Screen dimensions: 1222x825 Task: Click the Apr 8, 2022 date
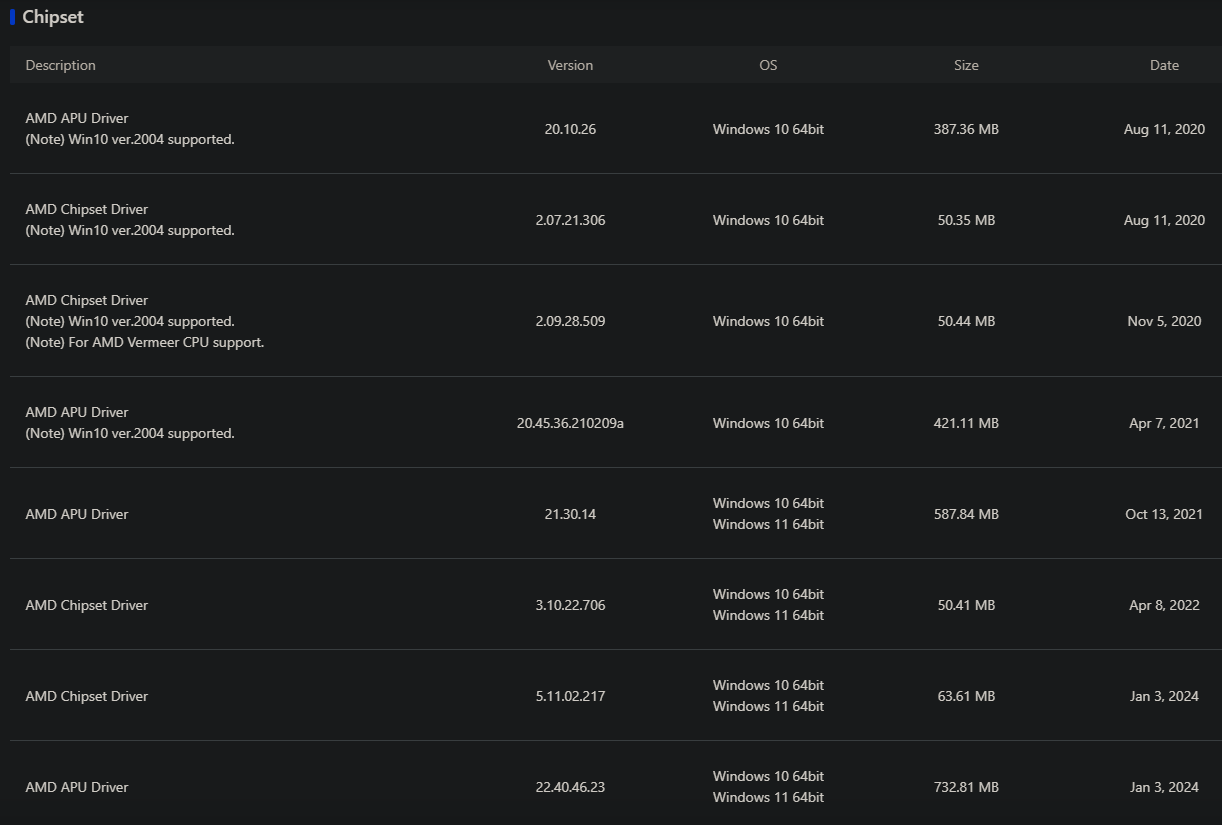[1164, 605]
